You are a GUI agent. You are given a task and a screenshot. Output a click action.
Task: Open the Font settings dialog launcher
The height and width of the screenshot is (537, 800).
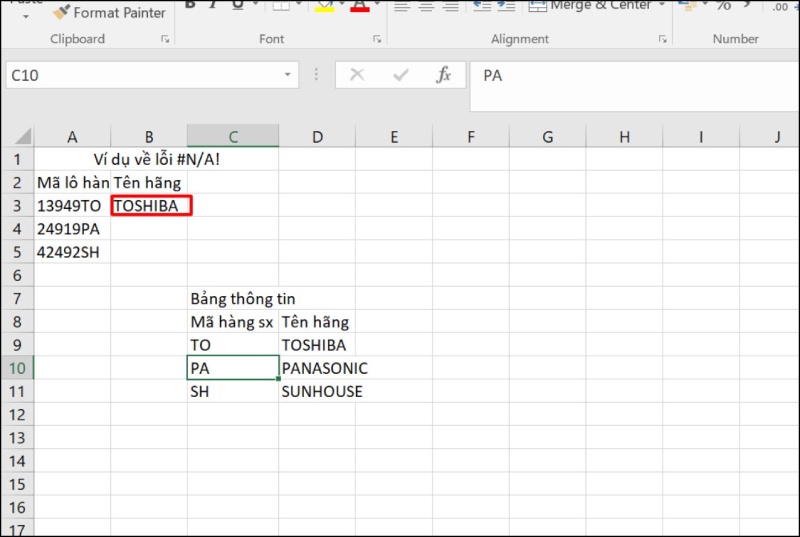pos(377,40)
